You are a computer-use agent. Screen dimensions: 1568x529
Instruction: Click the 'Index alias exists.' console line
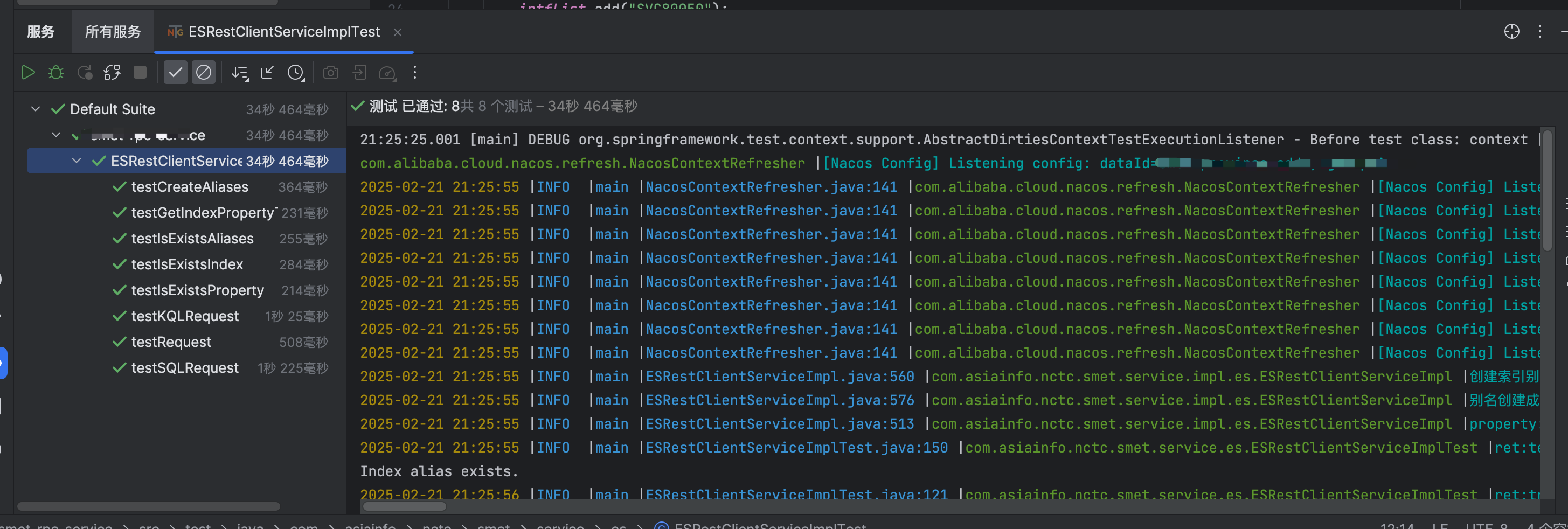(438, 471)
